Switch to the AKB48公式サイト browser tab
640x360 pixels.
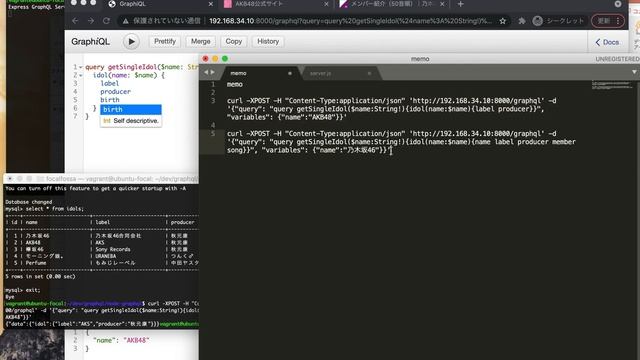(276, 4)
